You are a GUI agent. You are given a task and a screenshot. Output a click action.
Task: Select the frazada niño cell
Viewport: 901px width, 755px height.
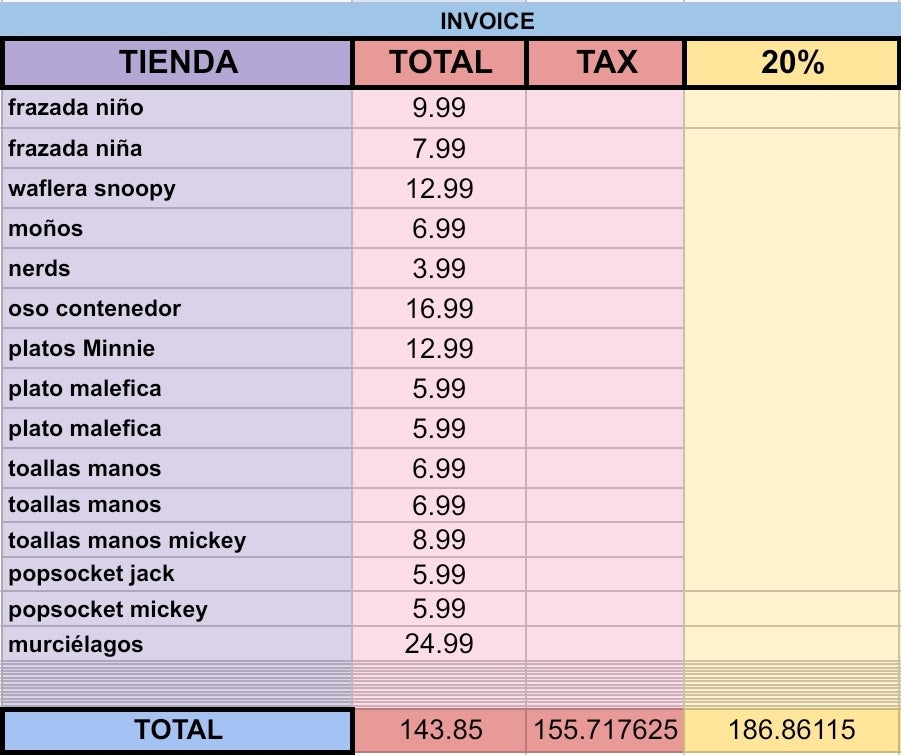(x=178, y=108)
